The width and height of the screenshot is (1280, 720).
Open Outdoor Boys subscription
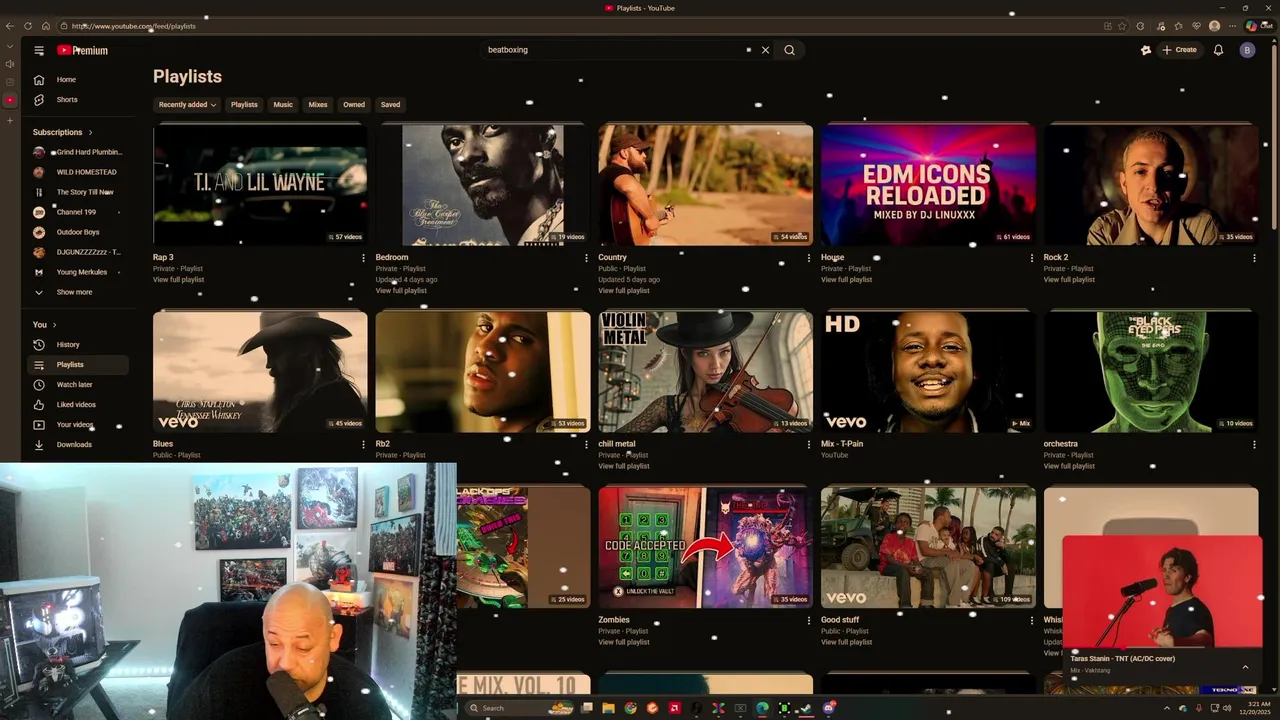click(x=78, y=232)
